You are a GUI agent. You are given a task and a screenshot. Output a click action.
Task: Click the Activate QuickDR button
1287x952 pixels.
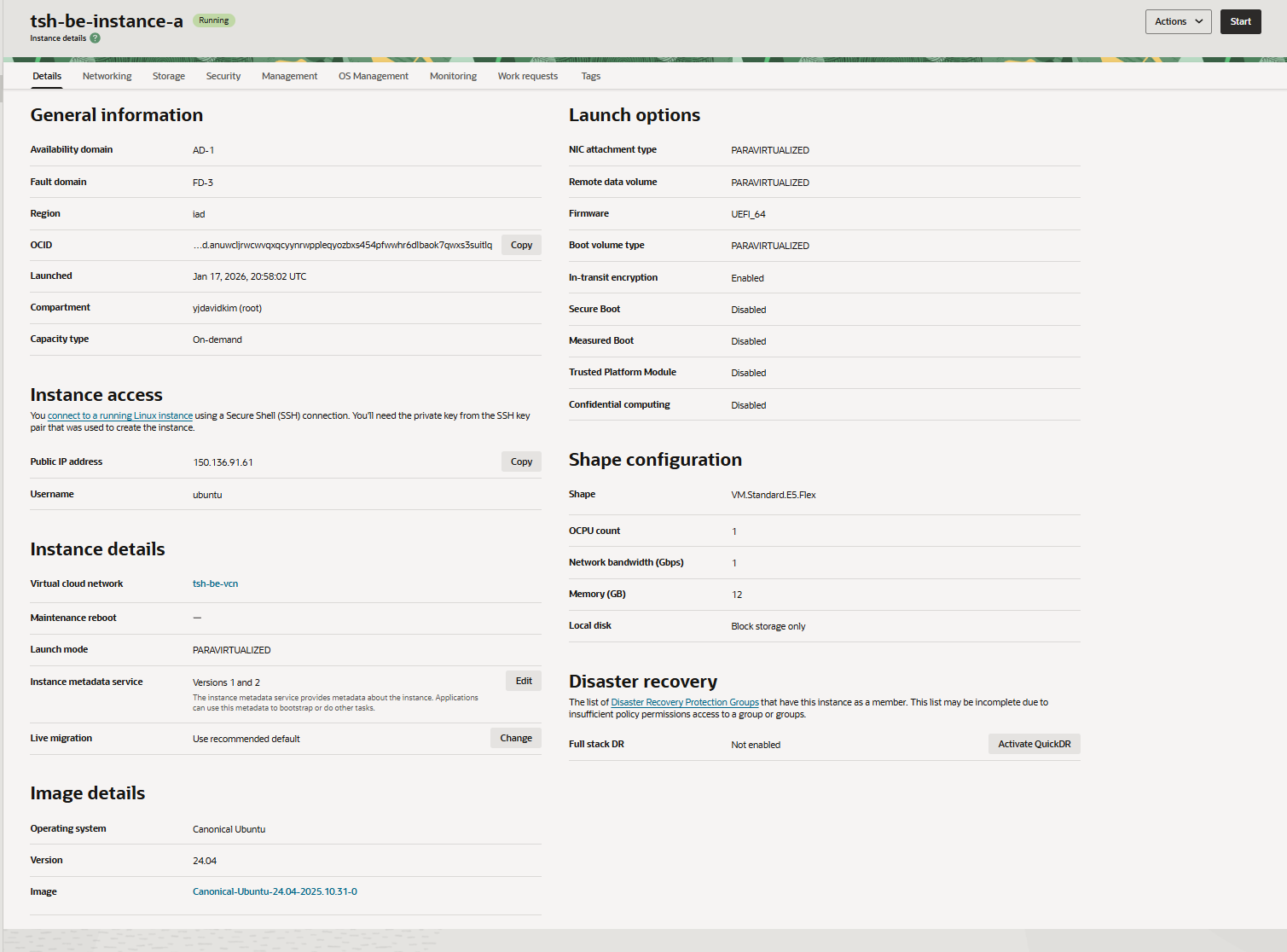1034,744
